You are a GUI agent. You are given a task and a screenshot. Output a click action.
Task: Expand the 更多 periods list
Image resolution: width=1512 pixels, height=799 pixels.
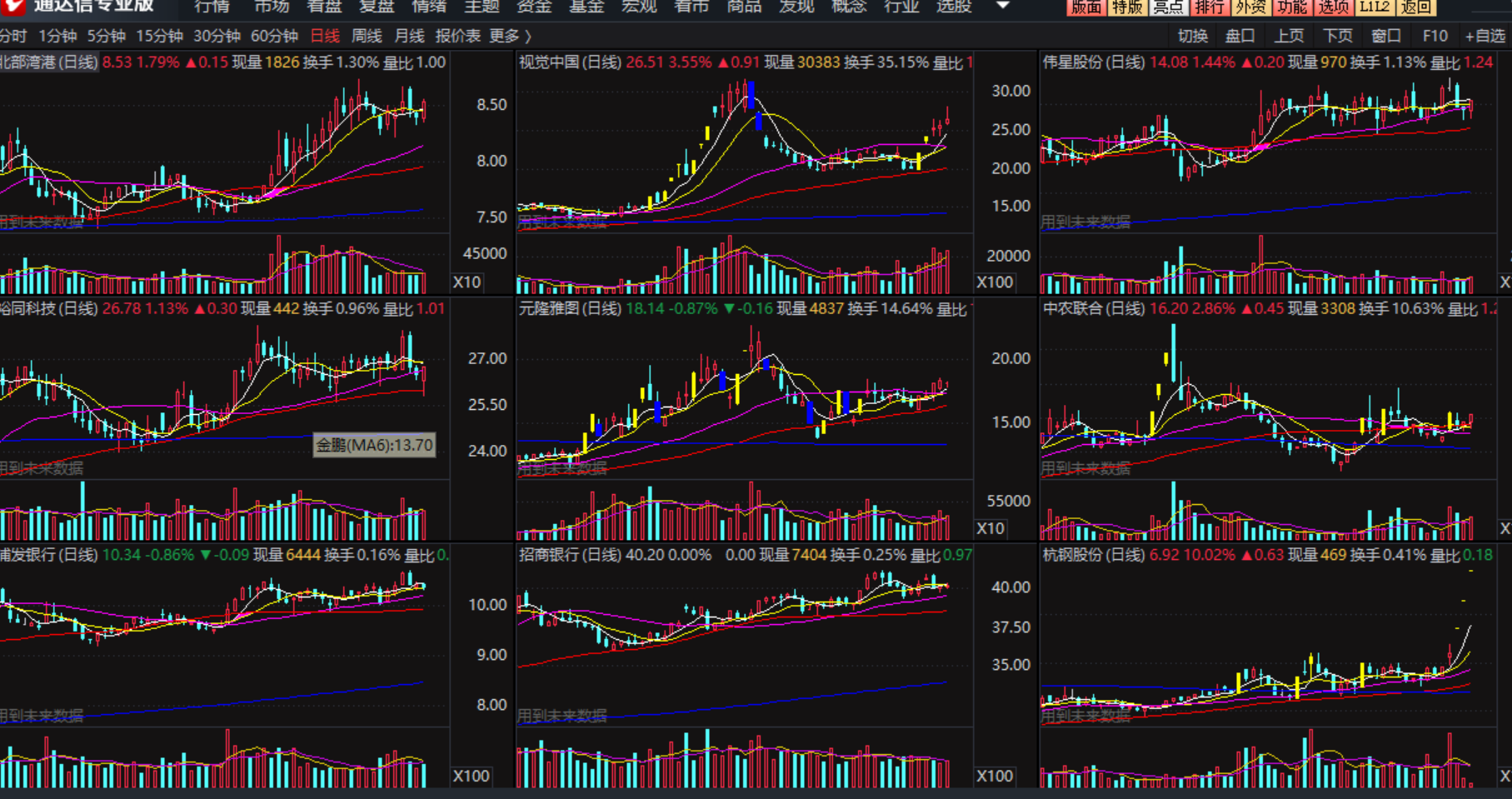510,36
